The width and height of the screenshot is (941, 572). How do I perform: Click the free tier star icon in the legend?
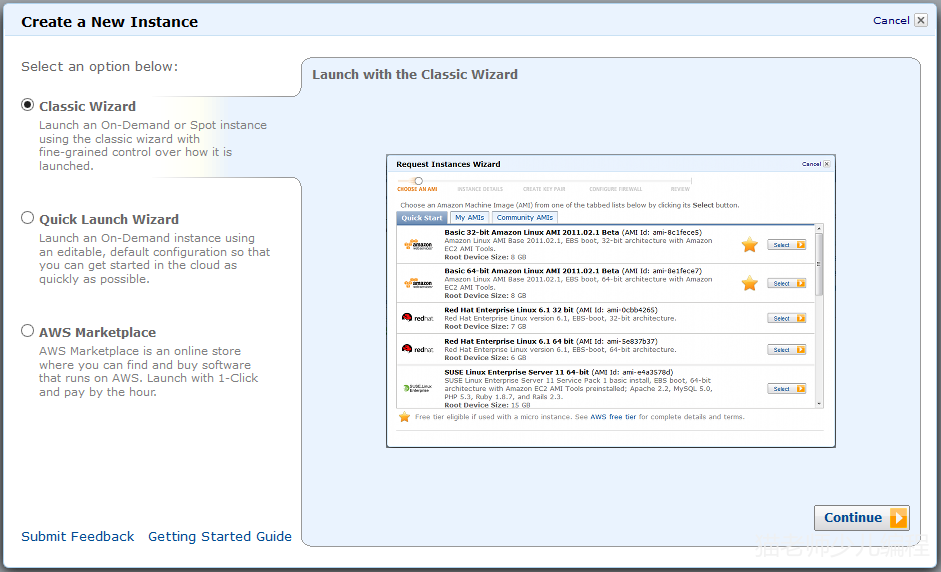[404, 417]
